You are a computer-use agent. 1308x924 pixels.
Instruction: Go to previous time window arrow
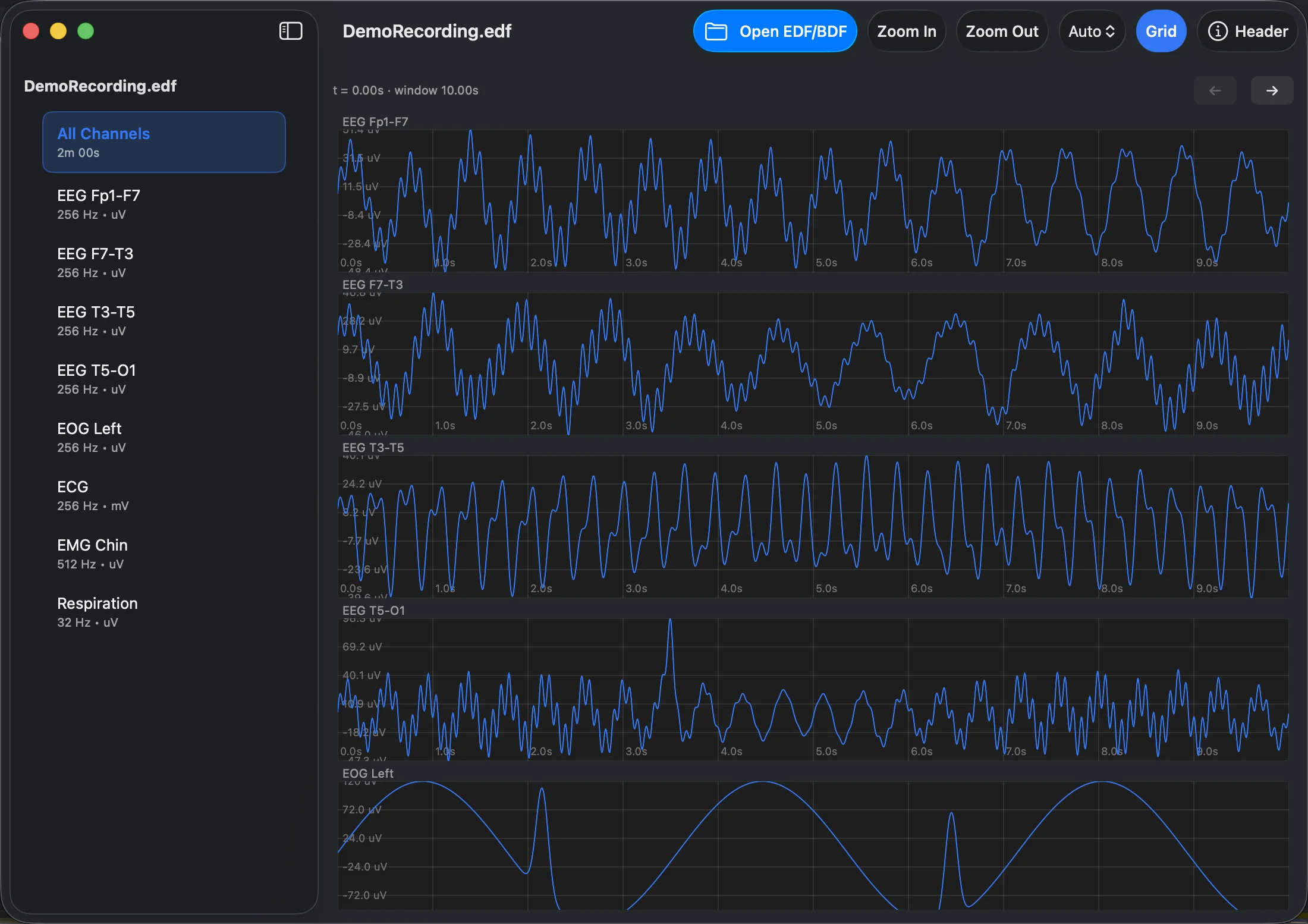(1215, 90)
